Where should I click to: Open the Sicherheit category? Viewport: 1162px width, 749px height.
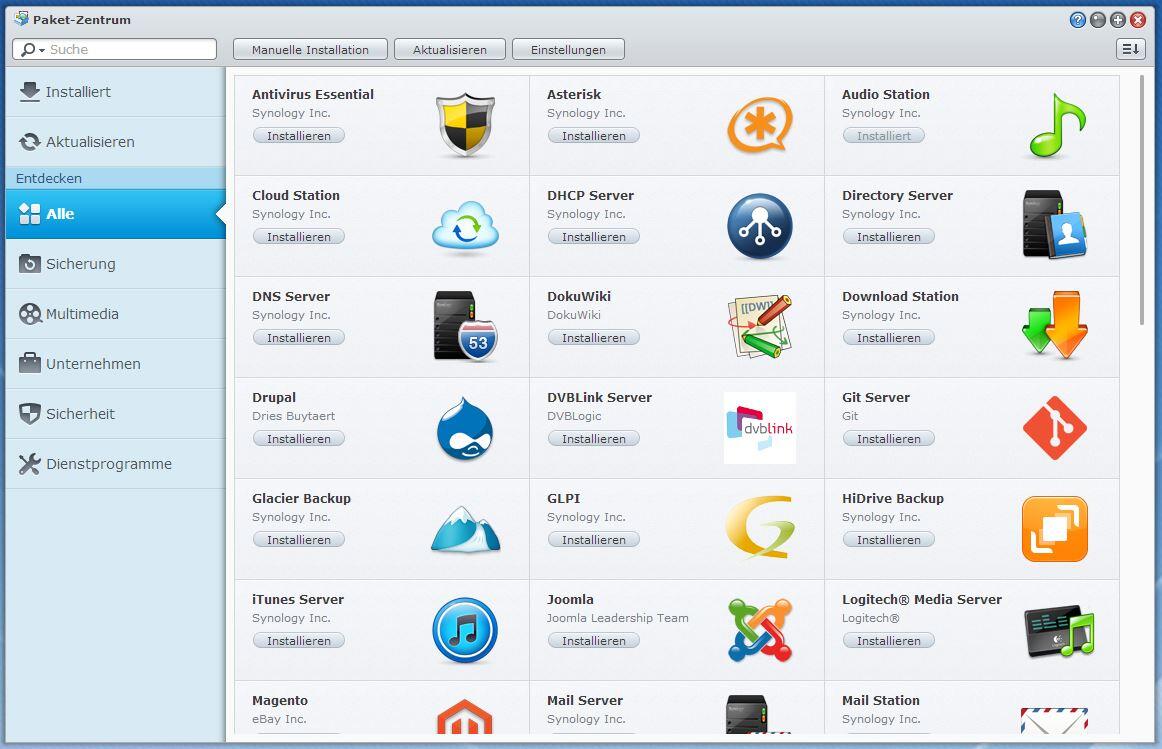[x=116, y=413]
